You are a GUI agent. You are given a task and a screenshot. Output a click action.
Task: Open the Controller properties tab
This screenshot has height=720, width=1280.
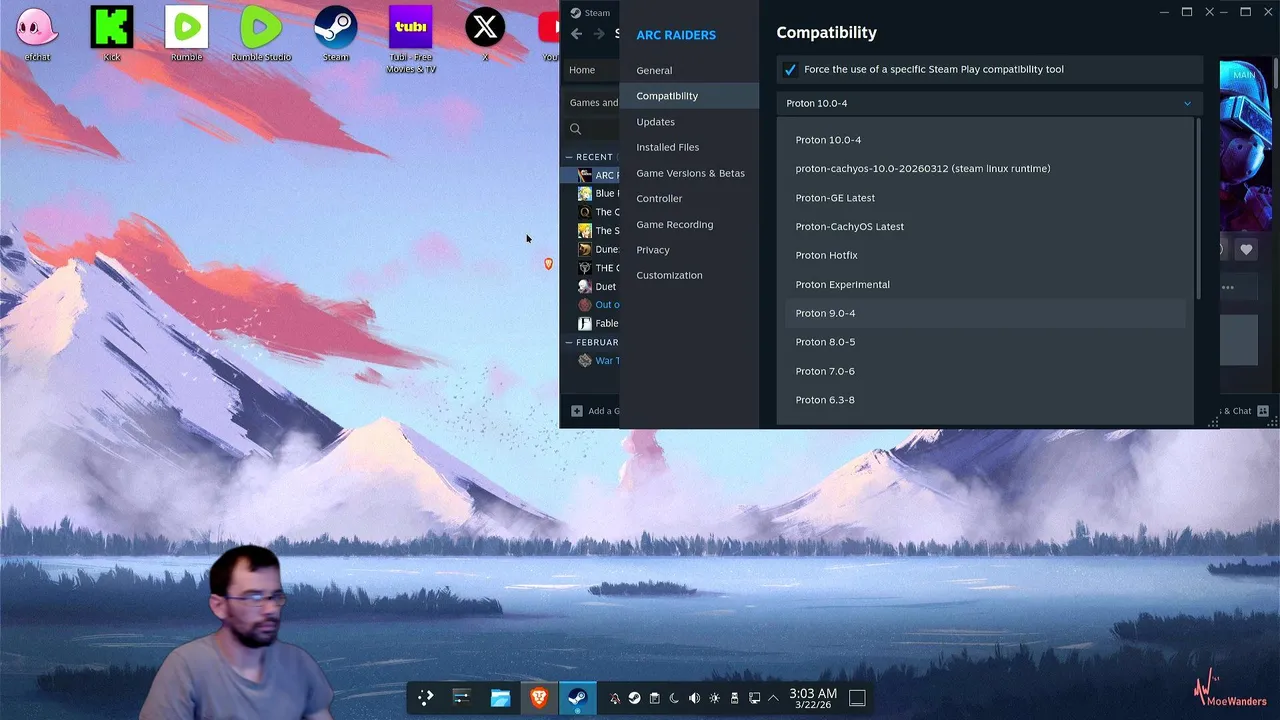689,199
